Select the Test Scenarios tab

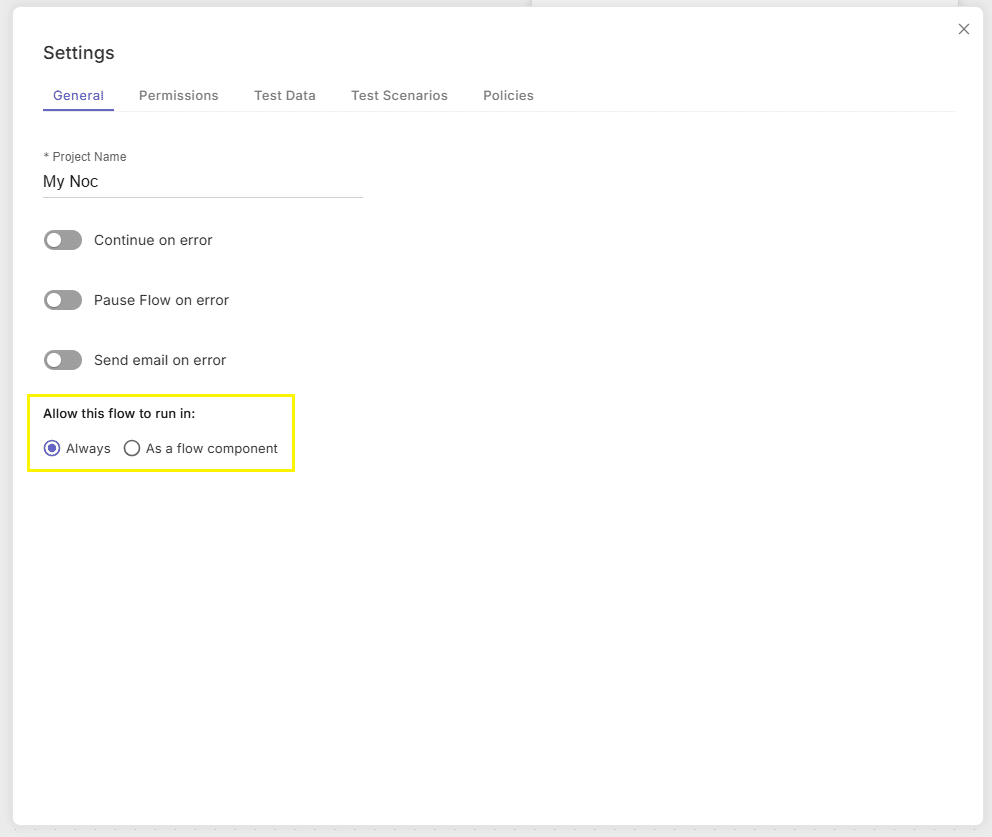(399, 96)
